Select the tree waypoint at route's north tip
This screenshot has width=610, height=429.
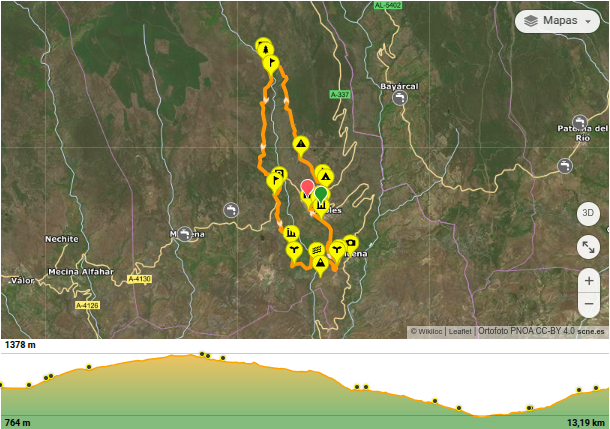(x=264, y=46)
